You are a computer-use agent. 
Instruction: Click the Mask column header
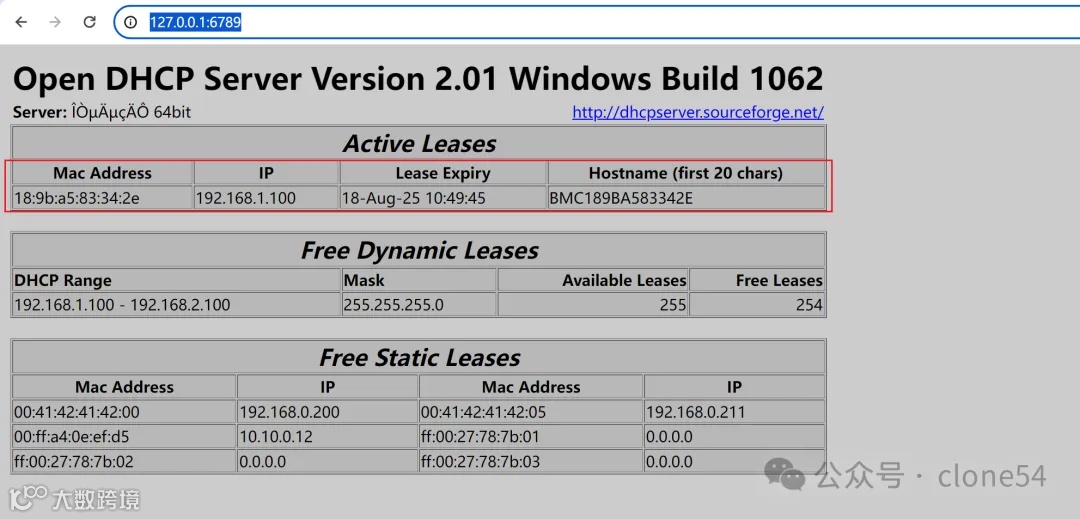pos(364,280)
